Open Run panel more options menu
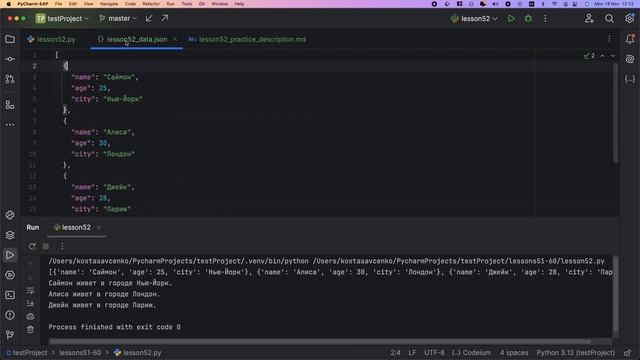The width and height of the screenshot is (640, 360). click(x=62, y=246)
